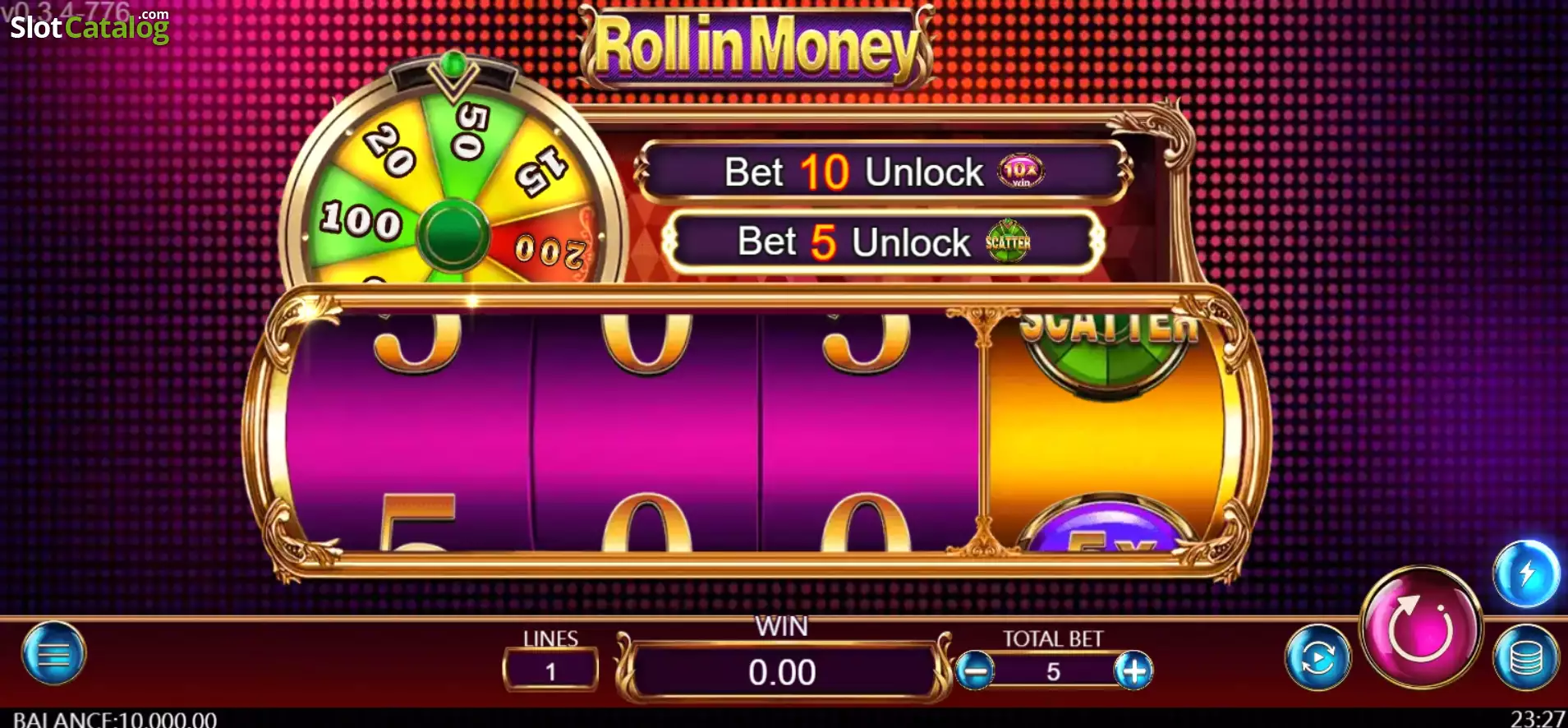Spin the reels with the pink button
The image size is (1568, 728).
pos(1420,628)
